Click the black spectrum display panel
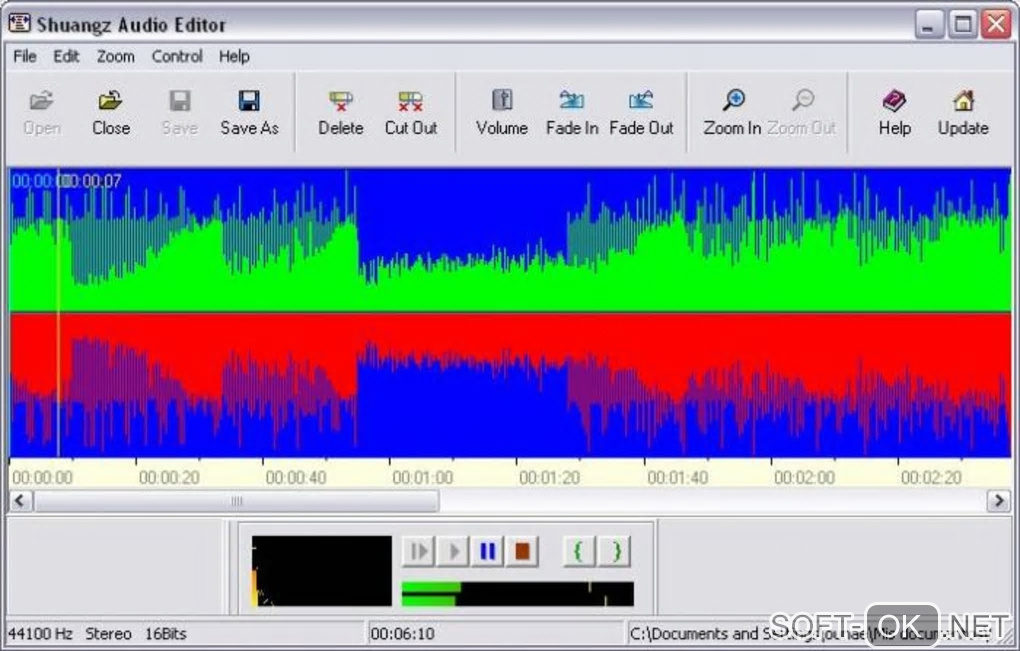 (x=322, y=571)
